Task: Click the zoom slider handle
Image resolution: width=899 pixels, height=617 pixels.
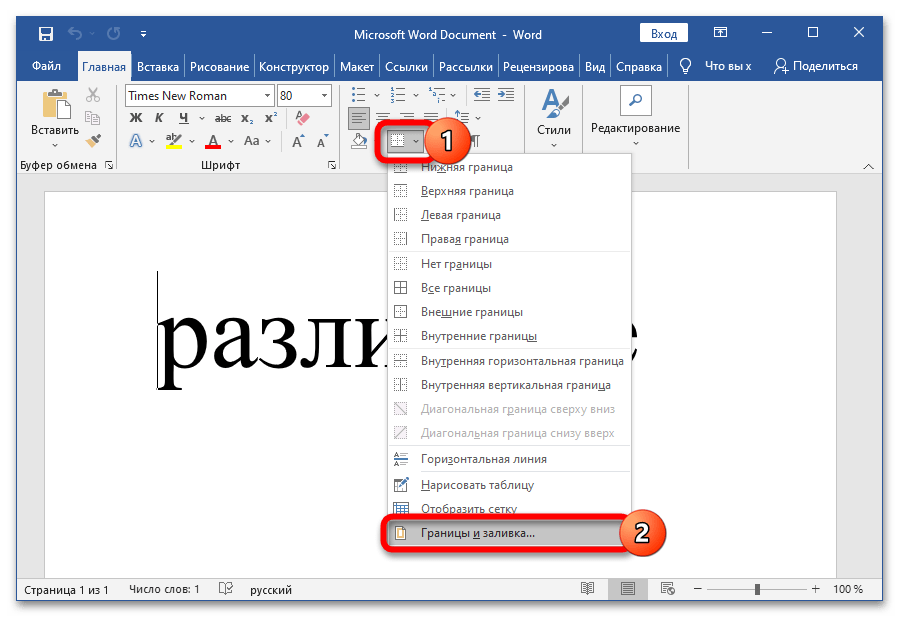Action: (x=757, y=589)
